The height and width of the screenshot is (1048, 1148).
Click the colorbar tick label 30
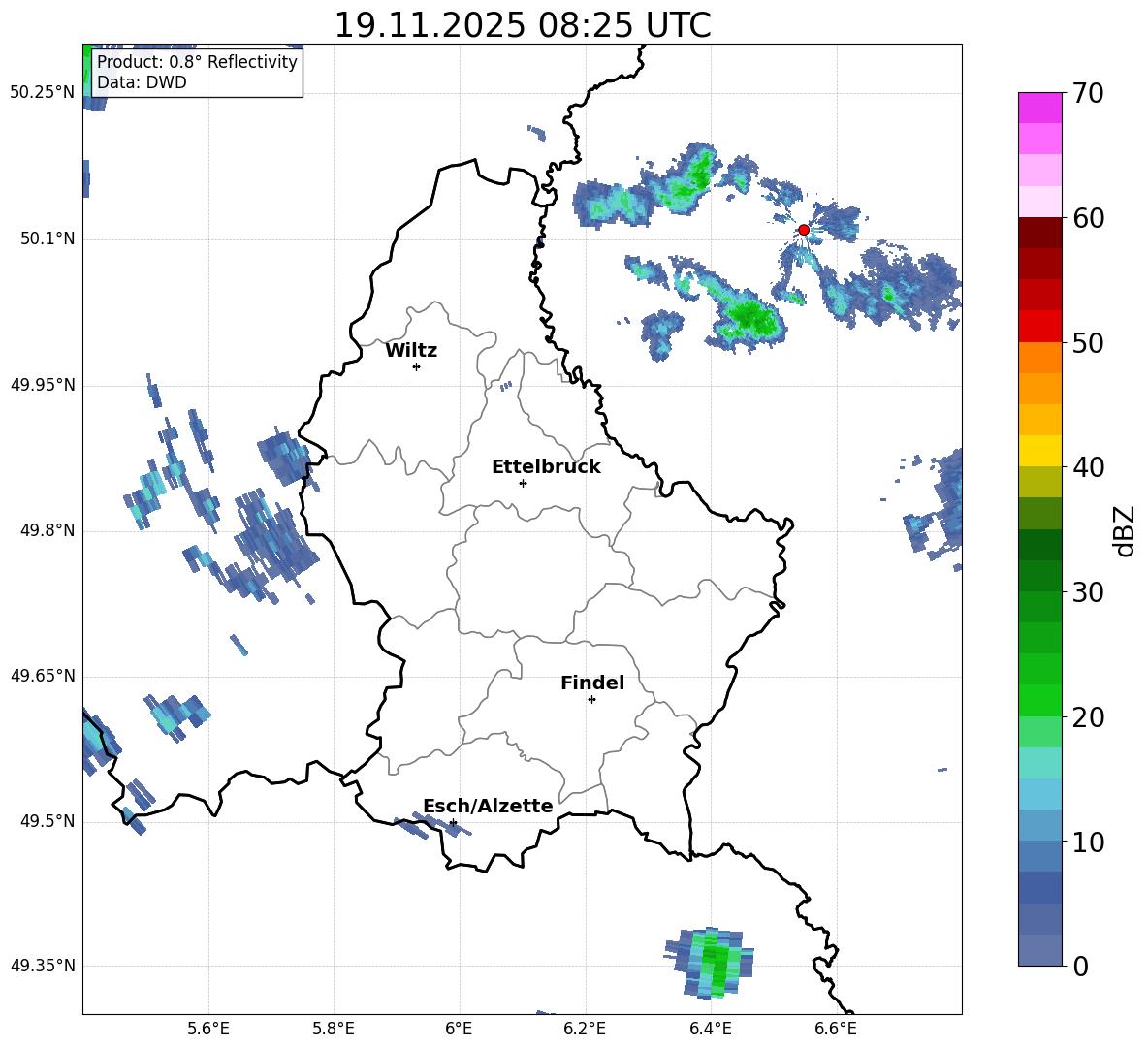tap(1088, 592)
